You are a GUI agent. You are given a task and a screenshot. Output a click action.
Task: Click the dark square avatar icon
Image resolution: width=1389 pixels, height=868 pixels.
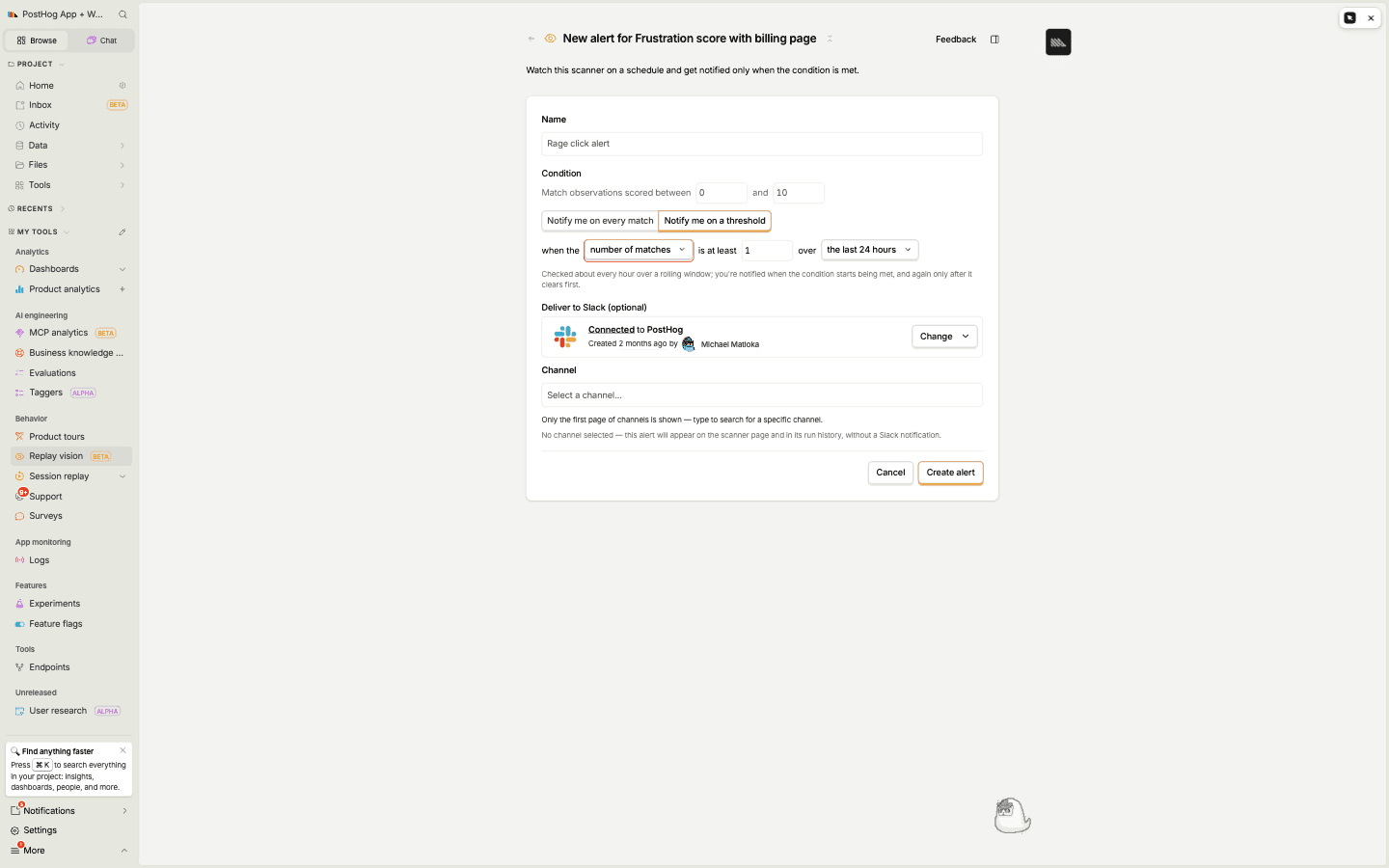[1058, 41]
